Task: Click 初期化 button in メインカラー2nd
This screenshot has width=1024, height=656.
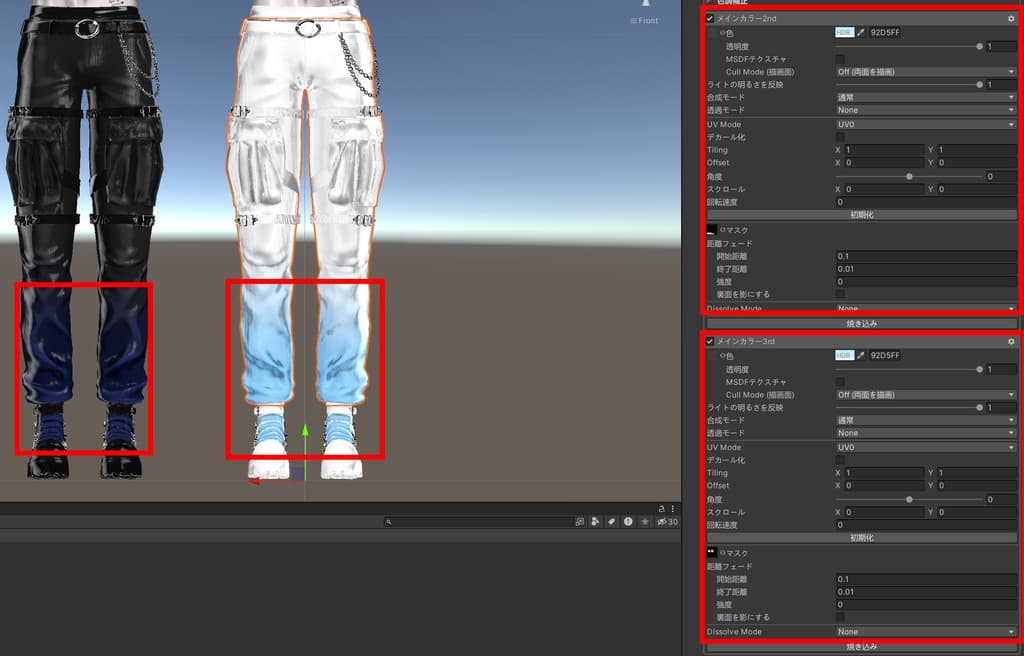Action: (x=861, y=215)
